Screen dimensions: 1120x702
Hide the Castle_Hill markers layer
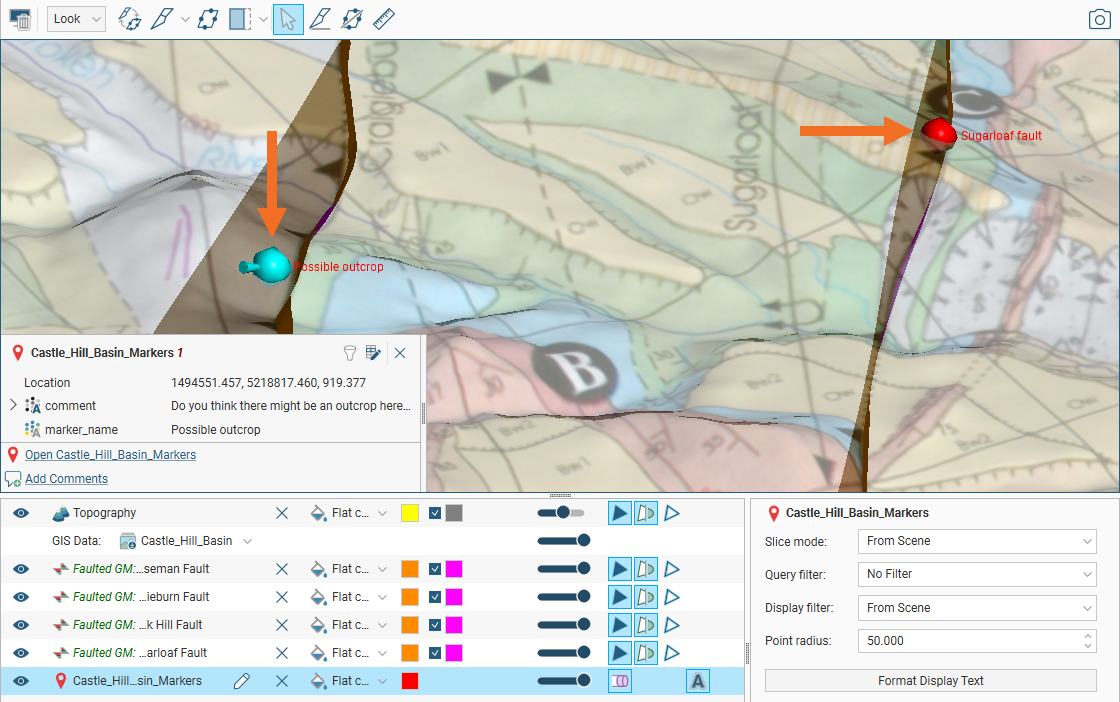tap(21, 681)
